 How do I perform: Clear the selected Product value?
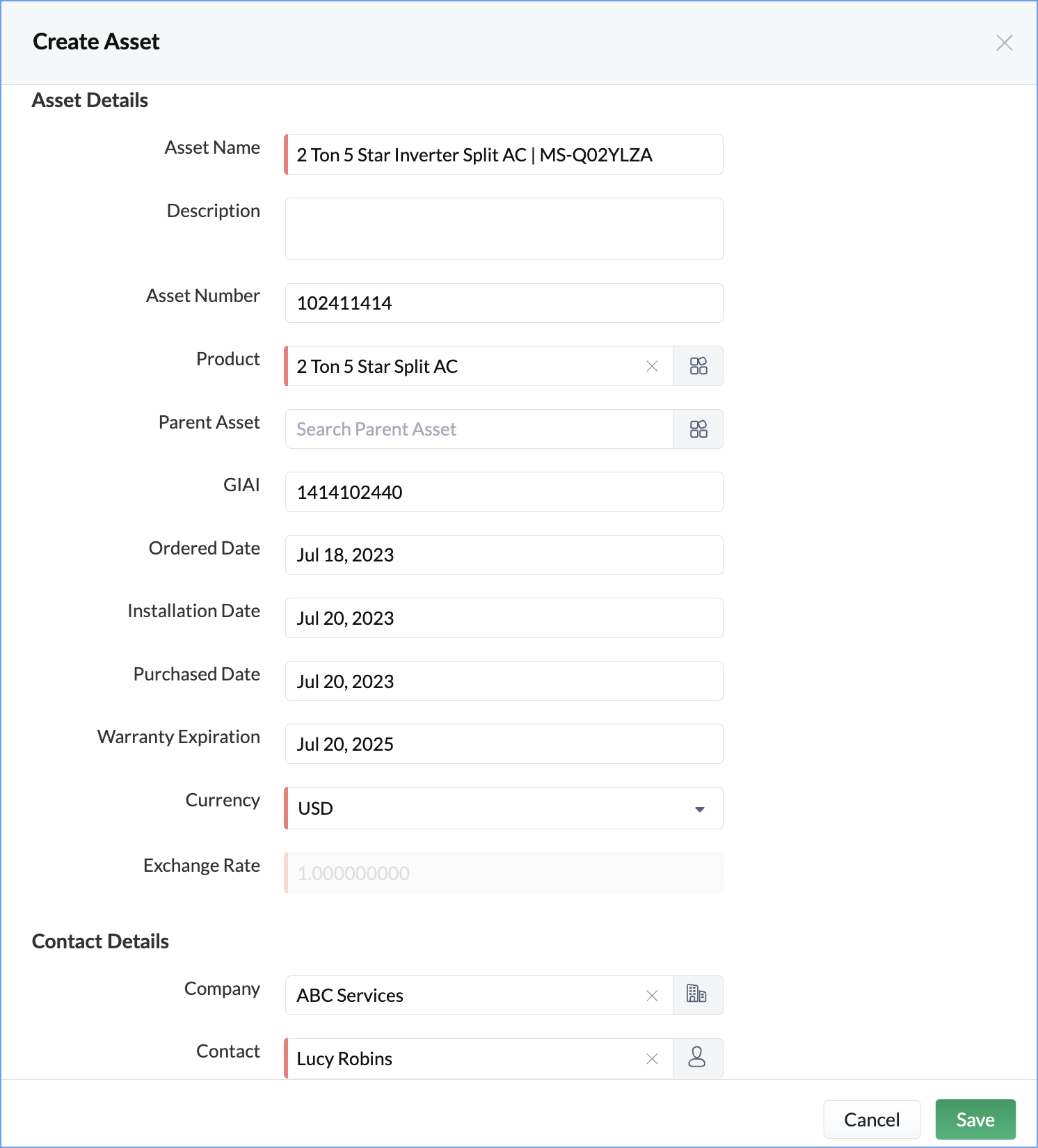pyautogui.click(x=652, y=366)
